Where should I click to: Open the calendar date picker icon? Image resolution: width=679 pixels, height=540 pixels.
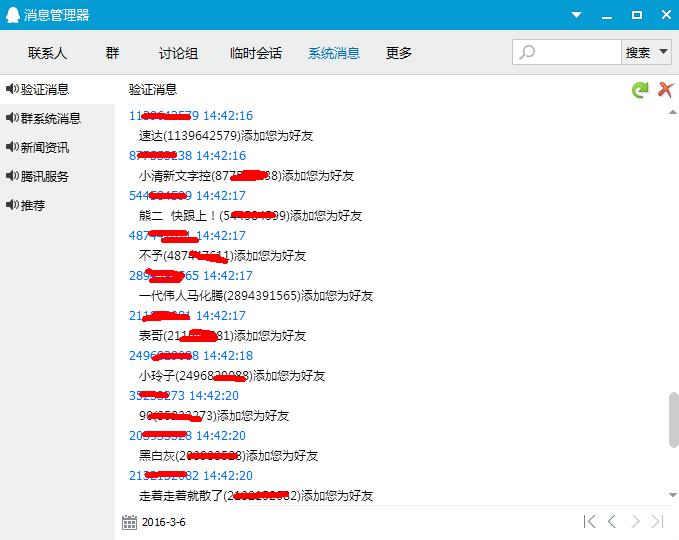(129, 522)
